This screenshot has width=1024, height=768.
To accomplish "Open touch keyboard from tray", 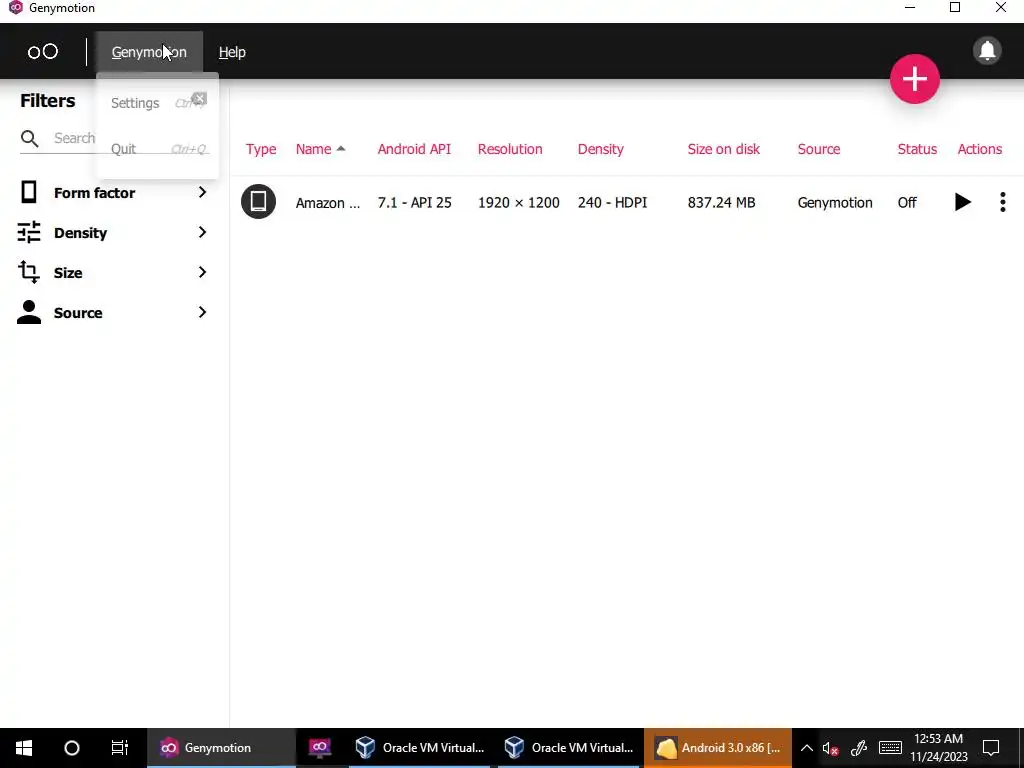I will (890, 748).
